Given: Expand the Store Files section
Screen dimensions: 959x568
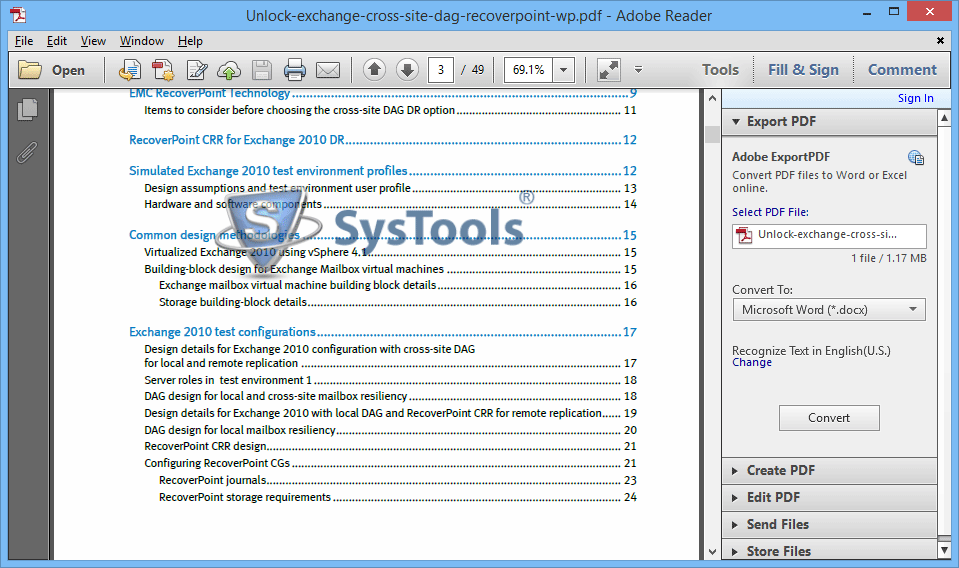Looking at the screenshot, I should (x=829, y=550).
